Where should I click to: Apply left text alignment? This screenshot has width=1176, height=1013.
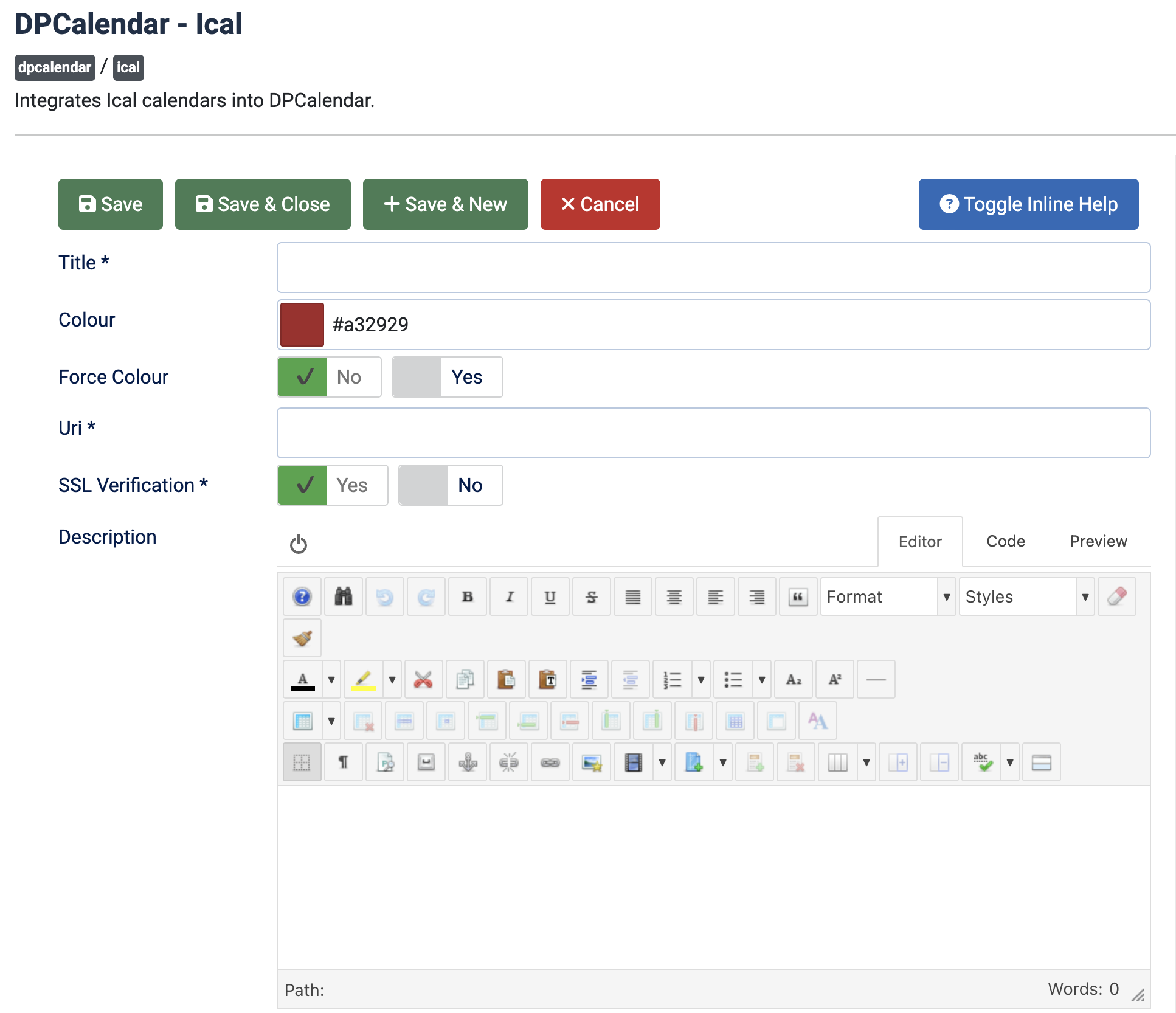pos(716,596)
